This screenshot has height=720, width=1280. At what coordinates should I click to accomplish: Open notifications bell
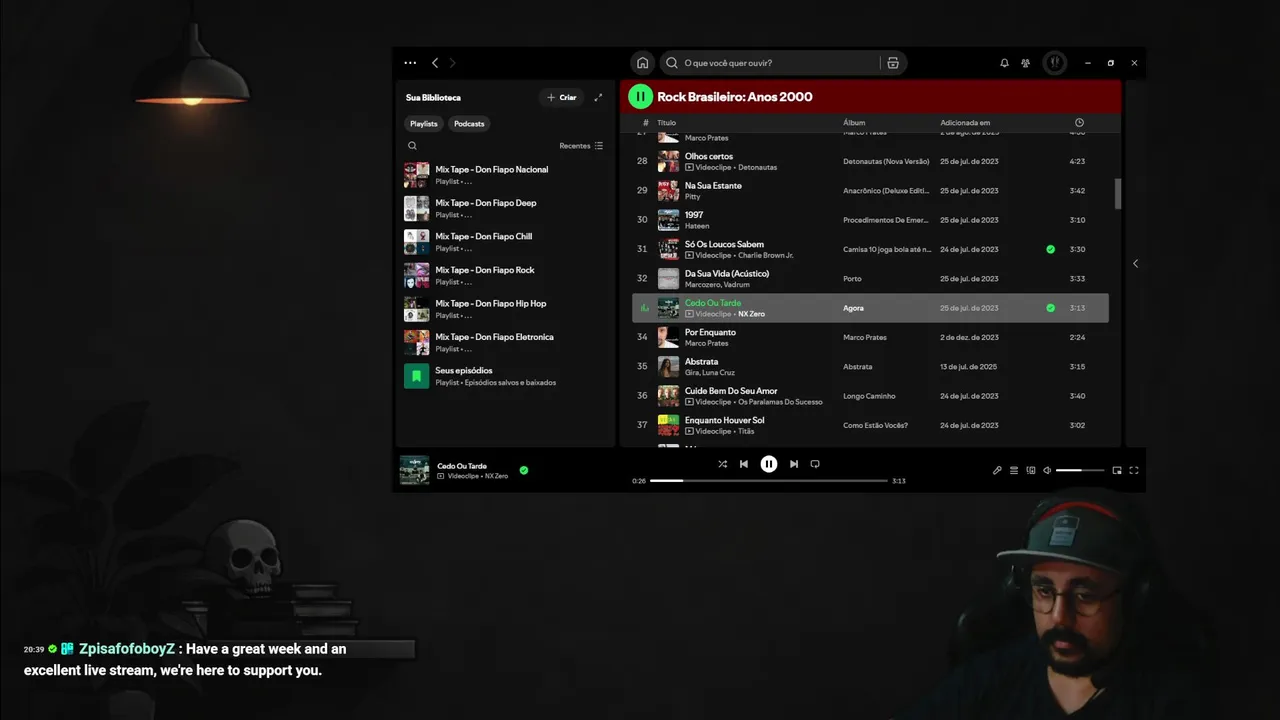click(x=1004, y=63)
